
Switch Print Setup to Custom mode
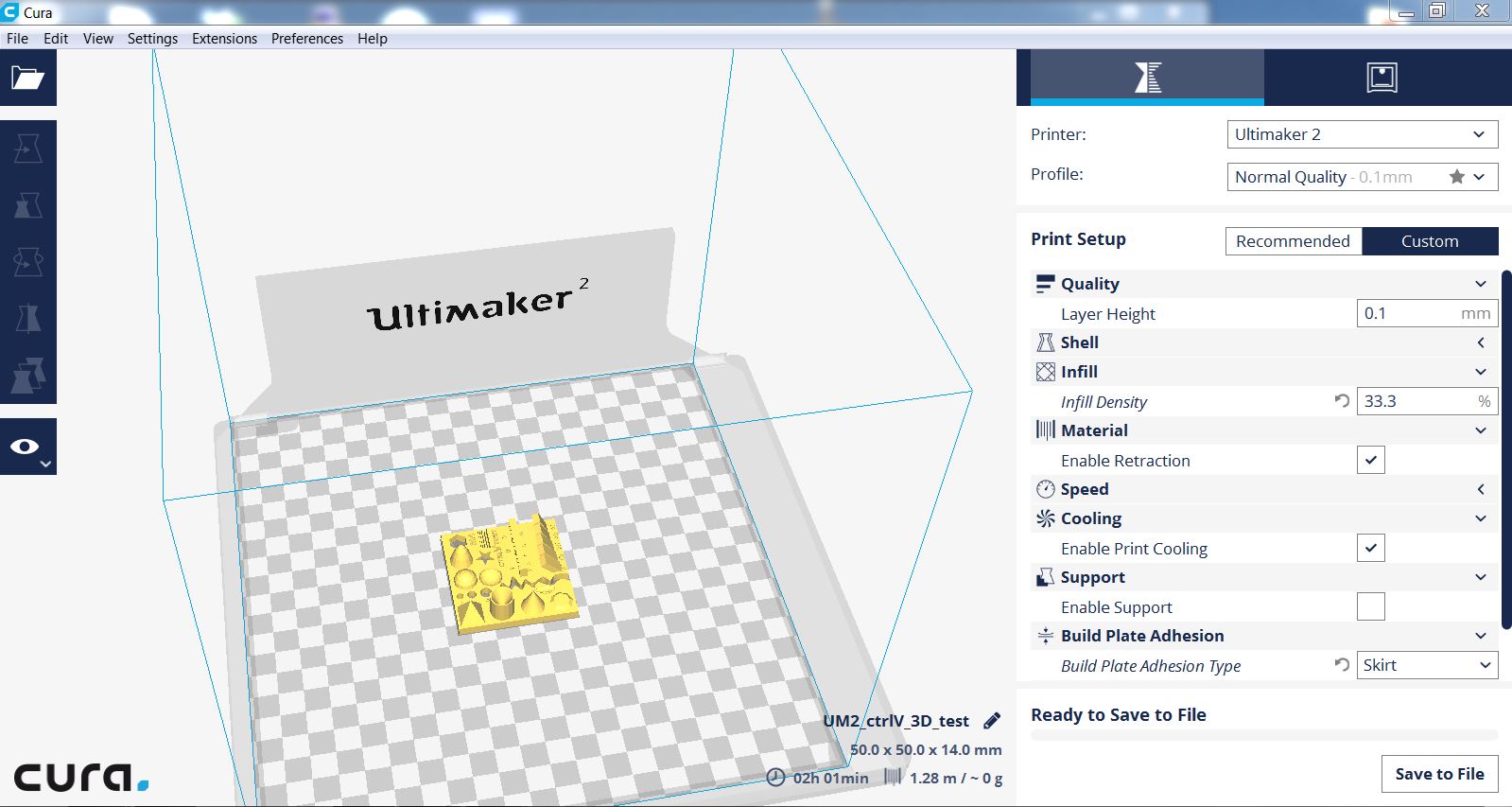(1430, 241)
